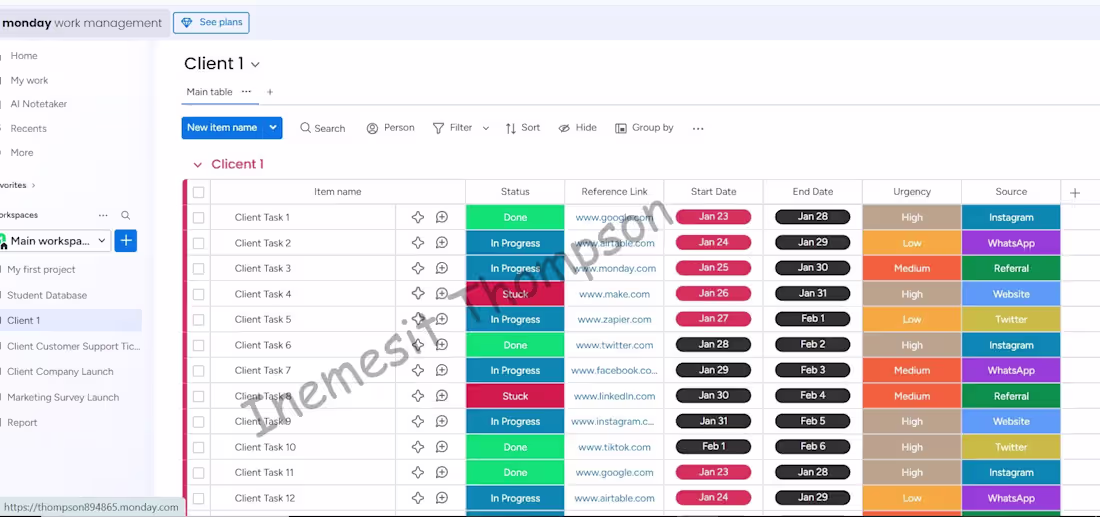
Task: Open AI sparkle icon for Client Task 10
Action: [x=418, y=447]
